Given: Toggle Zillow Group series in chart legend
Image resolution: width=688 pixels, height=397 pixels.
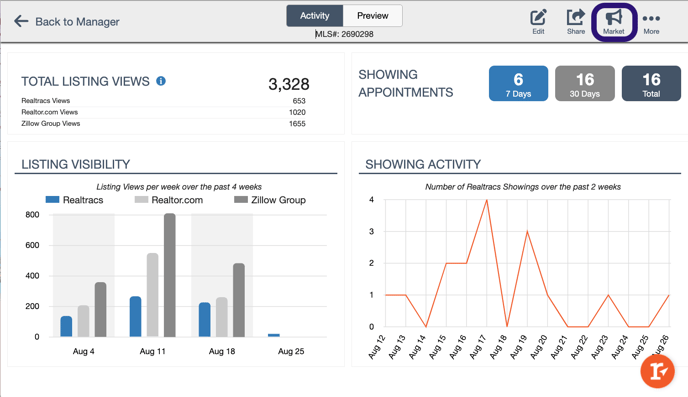Looking at the screenshot, I should tap(270, 200).
